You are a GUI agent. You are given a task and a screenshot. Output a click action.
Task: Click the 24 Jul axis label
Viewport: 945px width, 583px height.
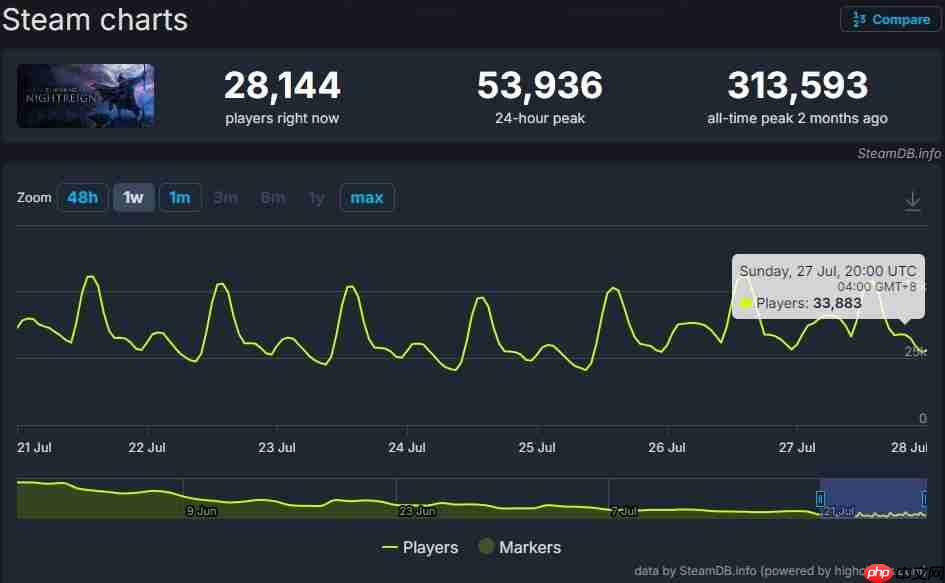pos(407,447)
